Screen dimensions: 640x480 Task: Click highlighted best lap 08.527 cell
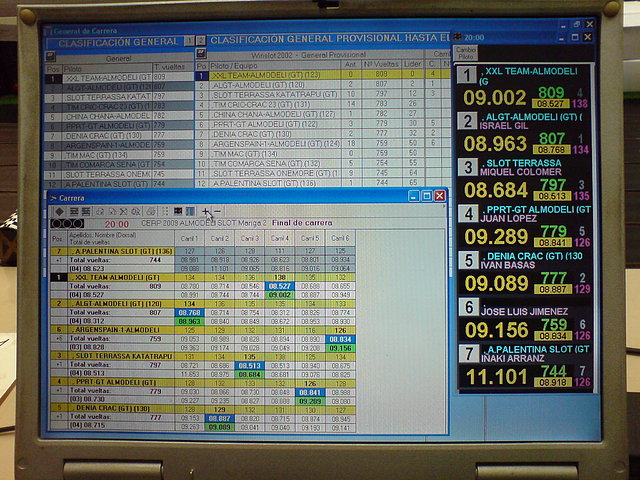[x=280, y=286]
